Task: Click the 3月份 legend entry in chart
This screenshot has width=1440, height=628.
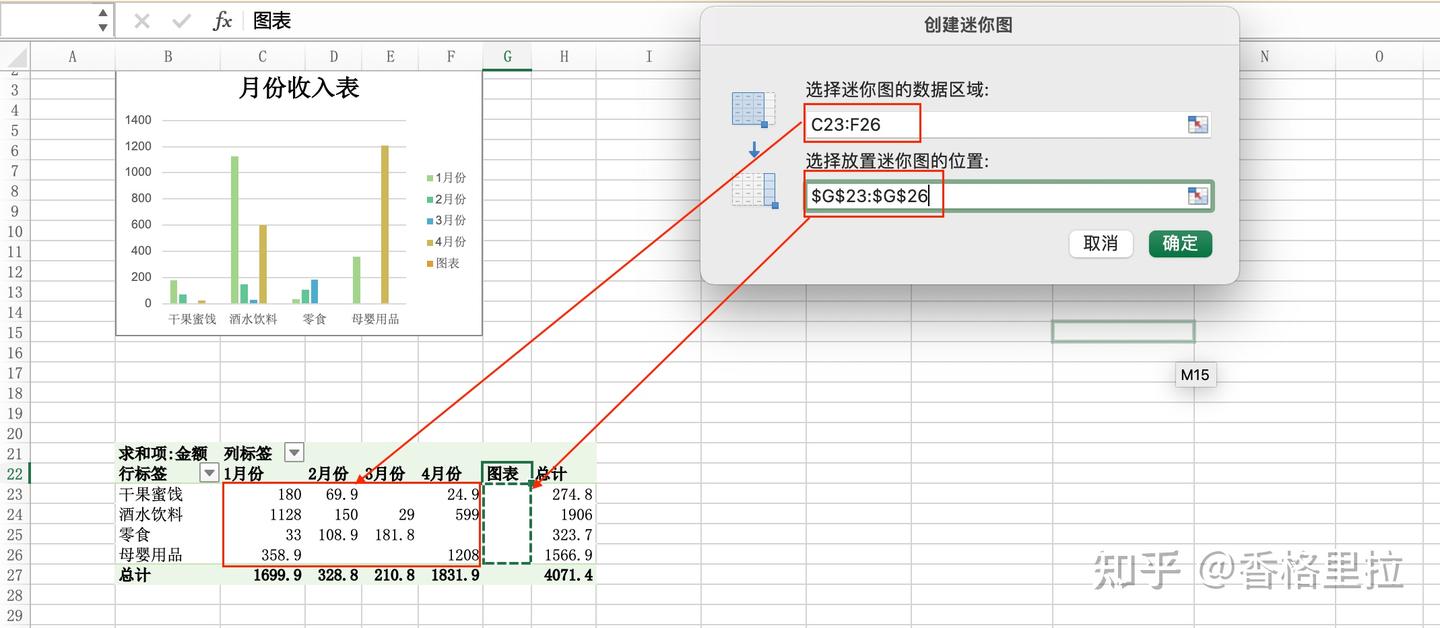Action: [445, 220]
